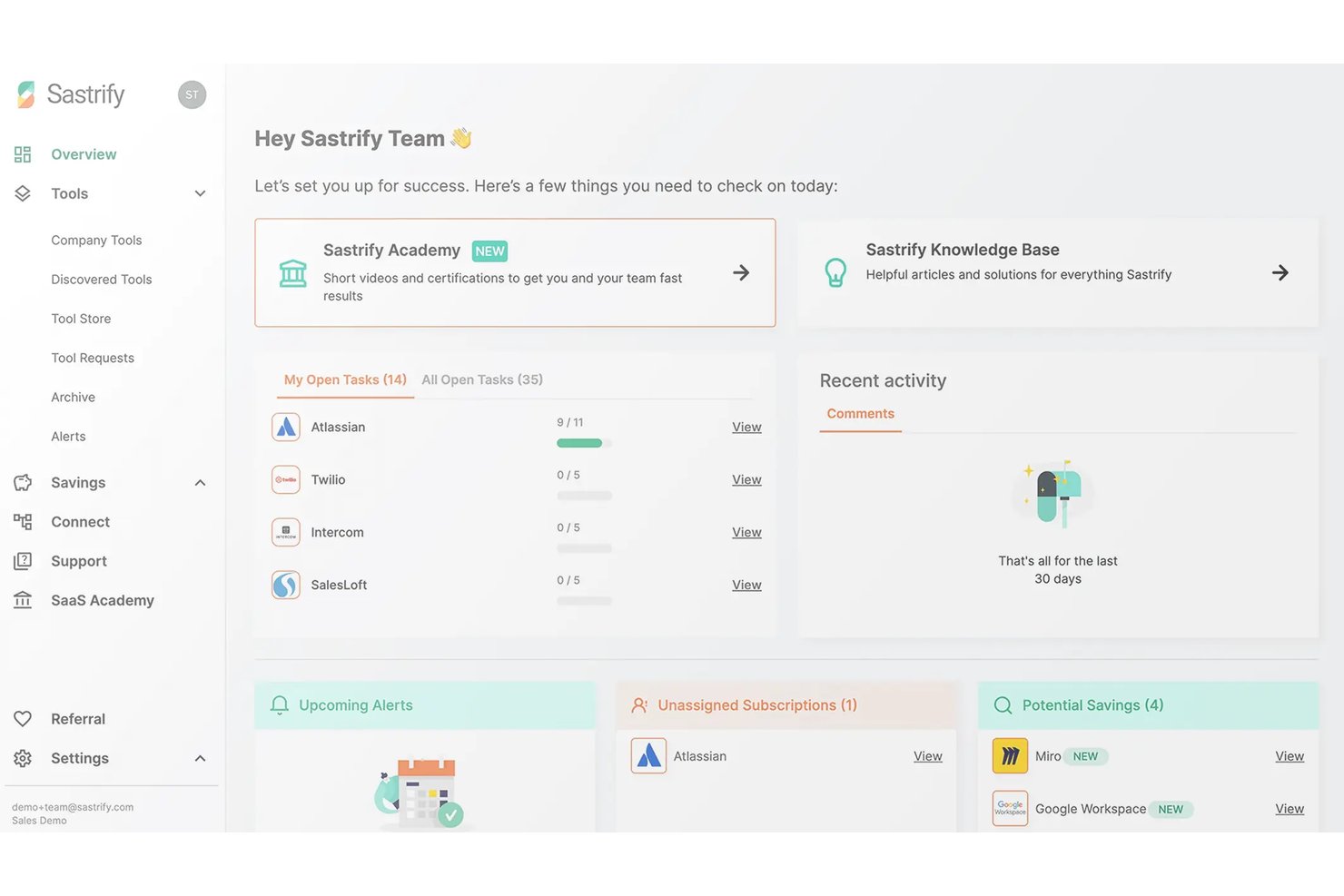This screenshot has height=896, width=1344.
Task: Click the 'Sales Demo' account label
Action: click(x=39, y=821)
